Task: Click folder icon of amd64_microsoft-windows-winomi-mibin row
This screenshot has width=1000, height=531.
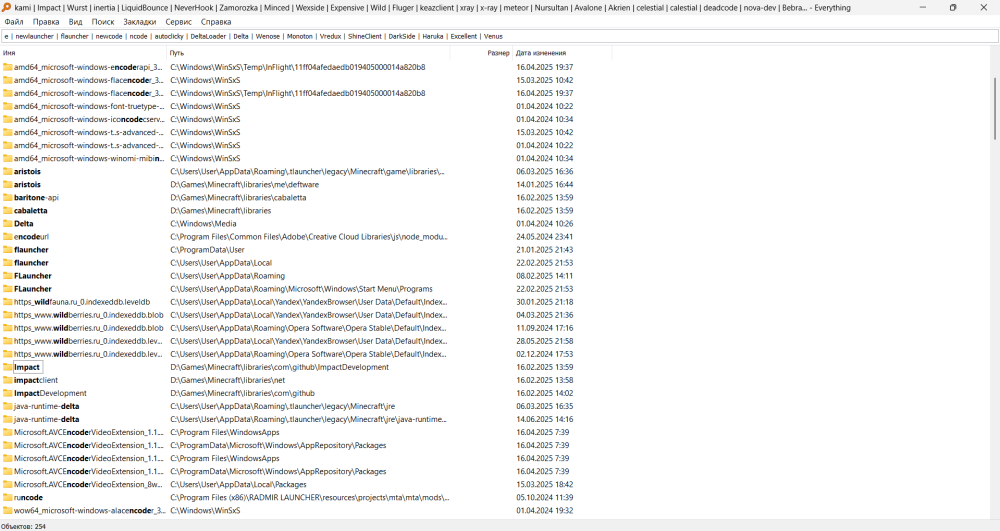Action: tap(8, 158)
